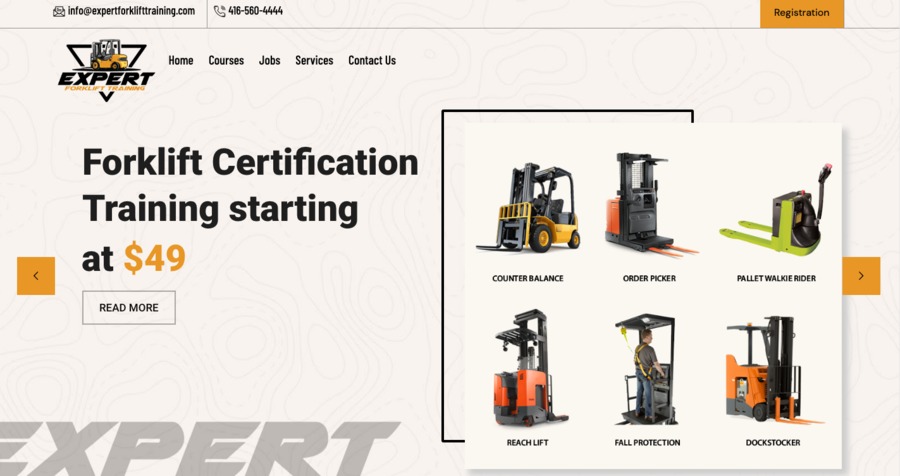Click the email envelope icon
Image resolution: width=900 pixels, height=476 pixels.
point(59,11)
